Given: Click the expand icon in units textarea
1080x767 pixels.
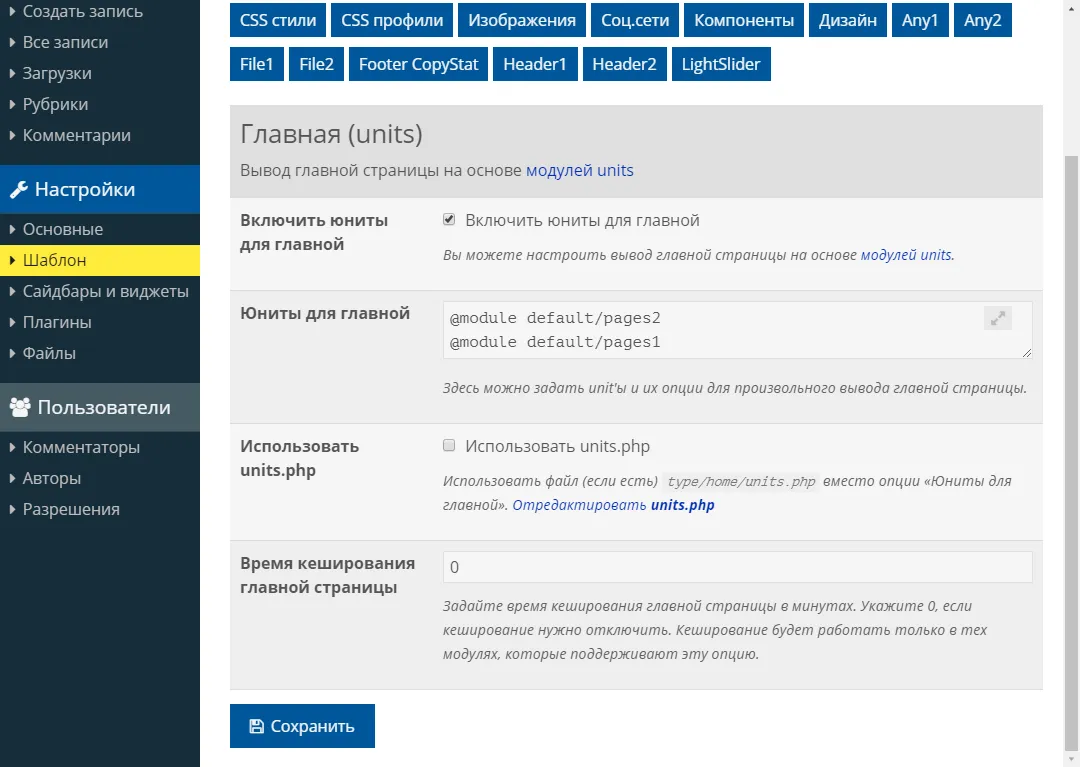Looking at the screenshot, I should point(997,319).
